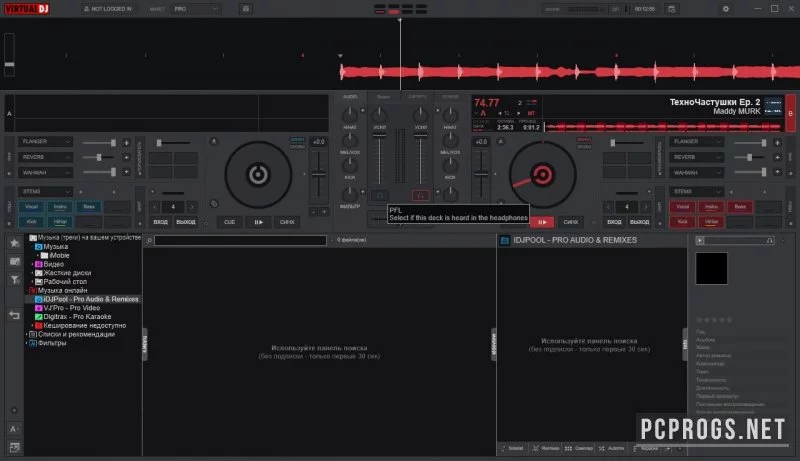Screen dimensions: 800x461
Task: Open the Automix tab at the bottom
Action: [x=611, y=448]
